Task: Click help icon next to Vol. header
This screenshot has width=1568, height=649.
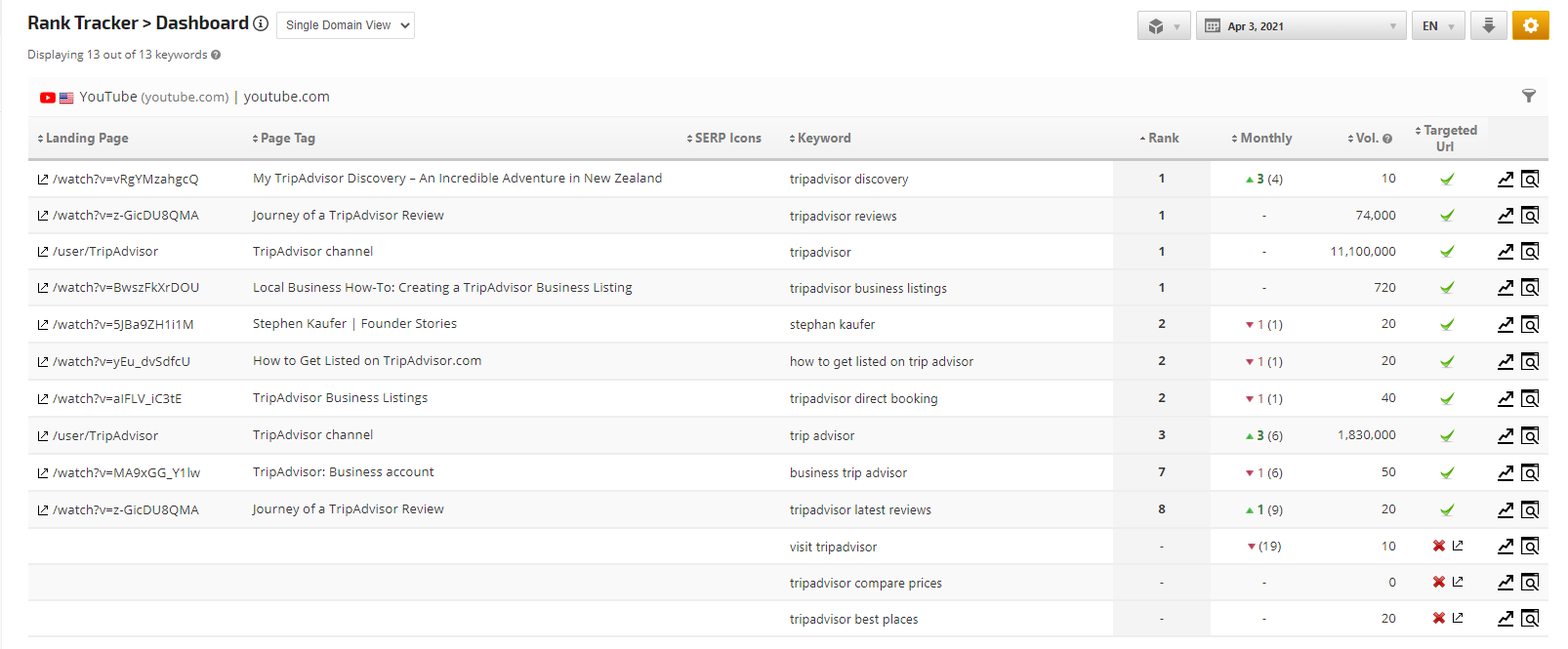Action: coord(1387,139)
